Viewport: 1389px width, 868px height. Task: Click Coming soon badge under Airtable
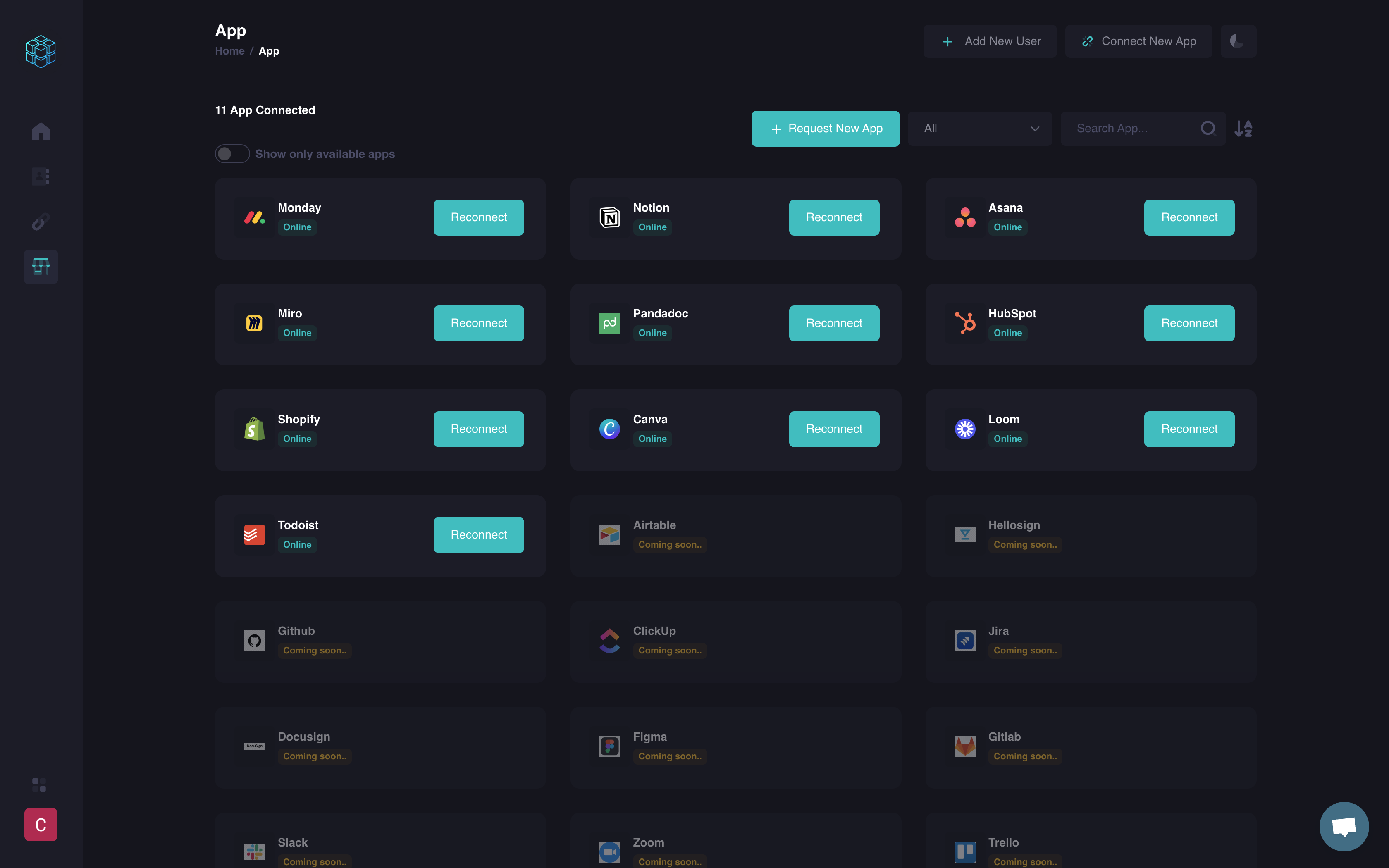pos(670,545)
